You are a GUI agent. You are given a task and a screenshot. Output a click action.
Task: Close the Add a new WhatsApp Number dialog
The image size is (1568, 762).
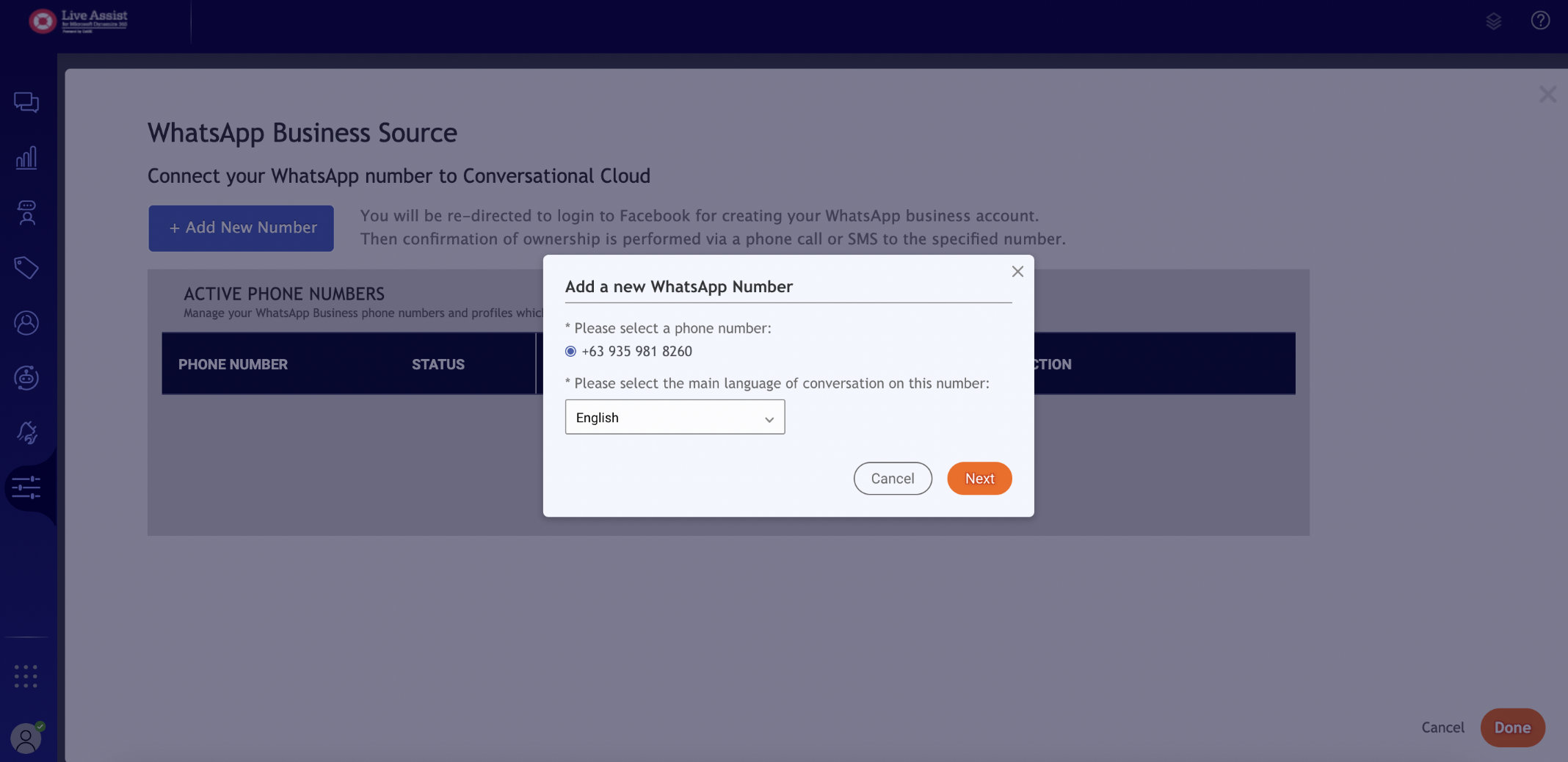[x=1017, y=272]
